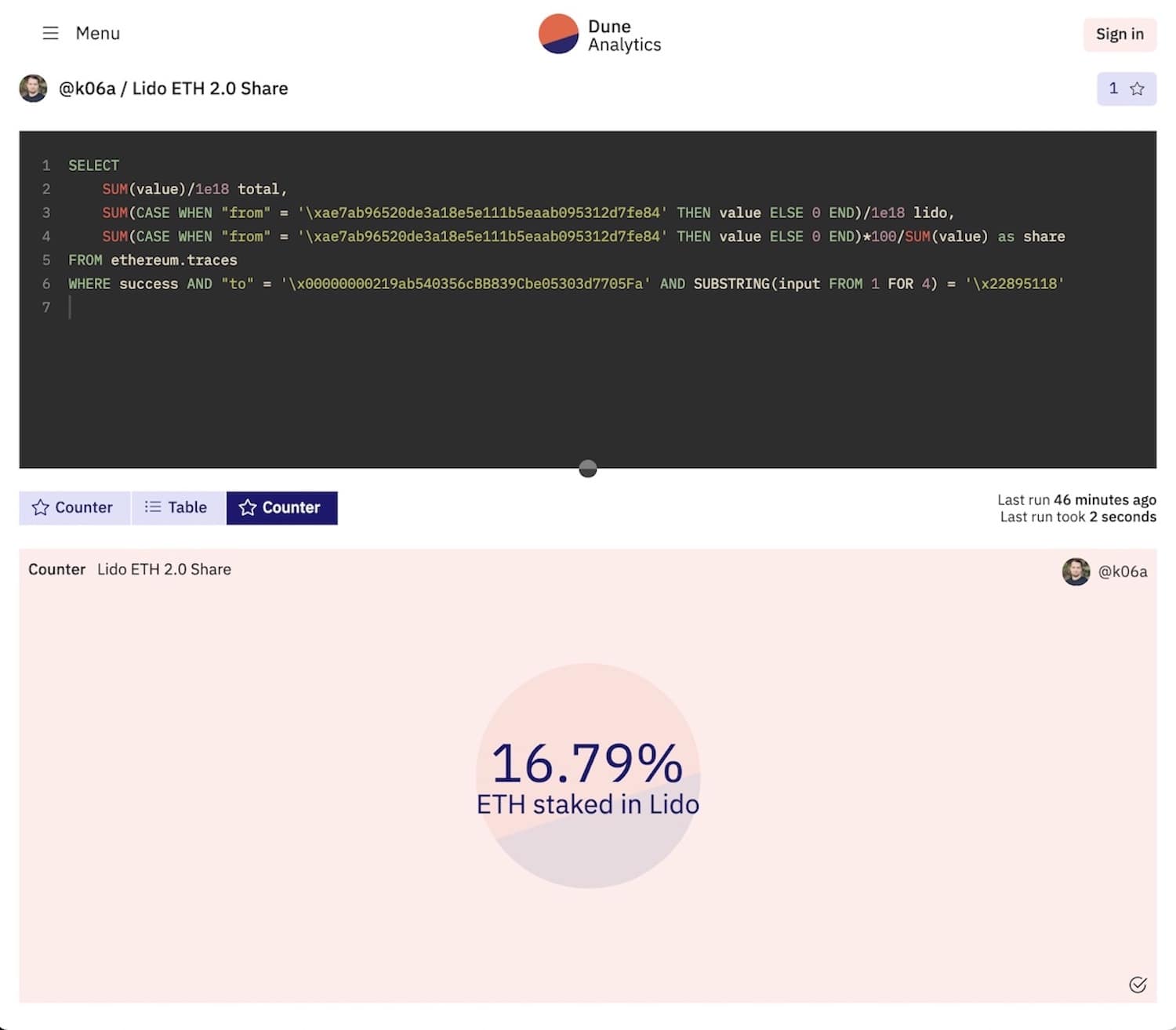Select the first Counter tab with star icon
The height and width of the screenshot is (1030, 1176).
tap(73, 508)
